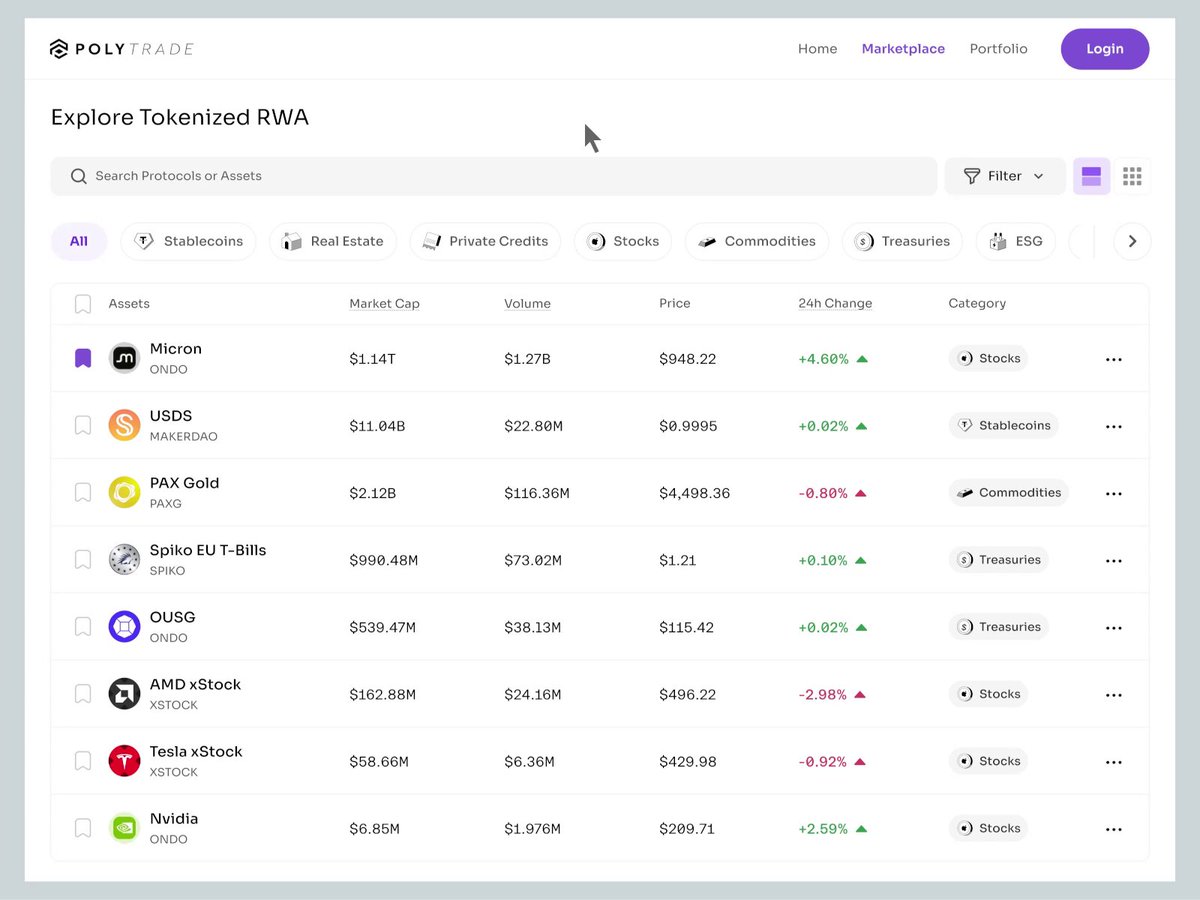Click the Login button

pos(1105,49)
